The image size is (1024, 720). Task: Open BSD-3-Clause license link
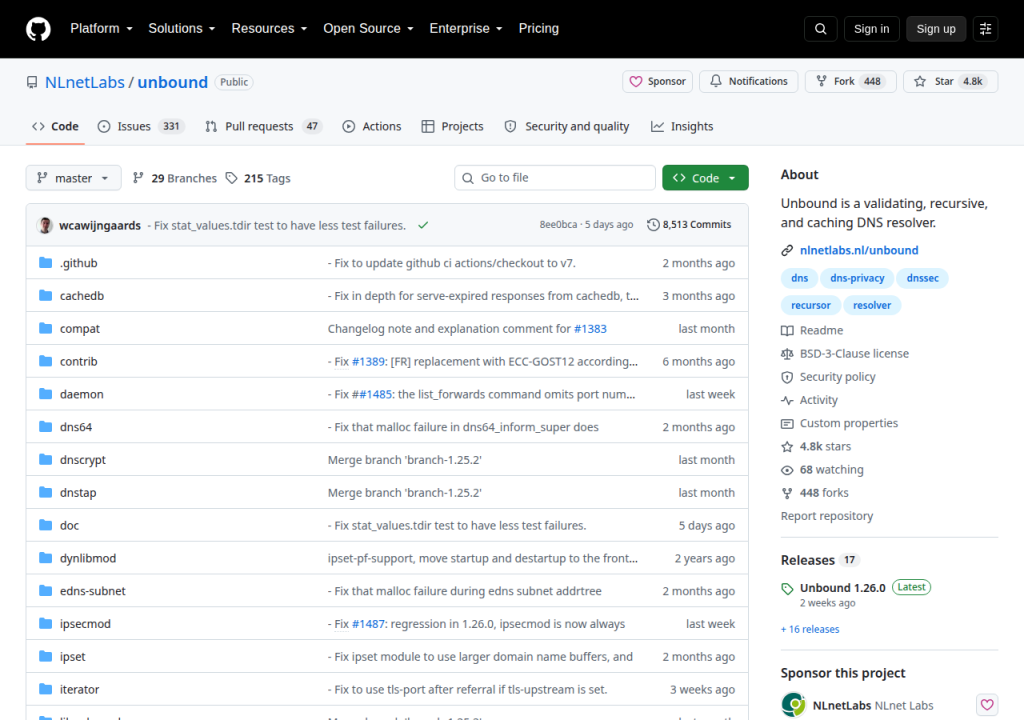pos(845,353)
